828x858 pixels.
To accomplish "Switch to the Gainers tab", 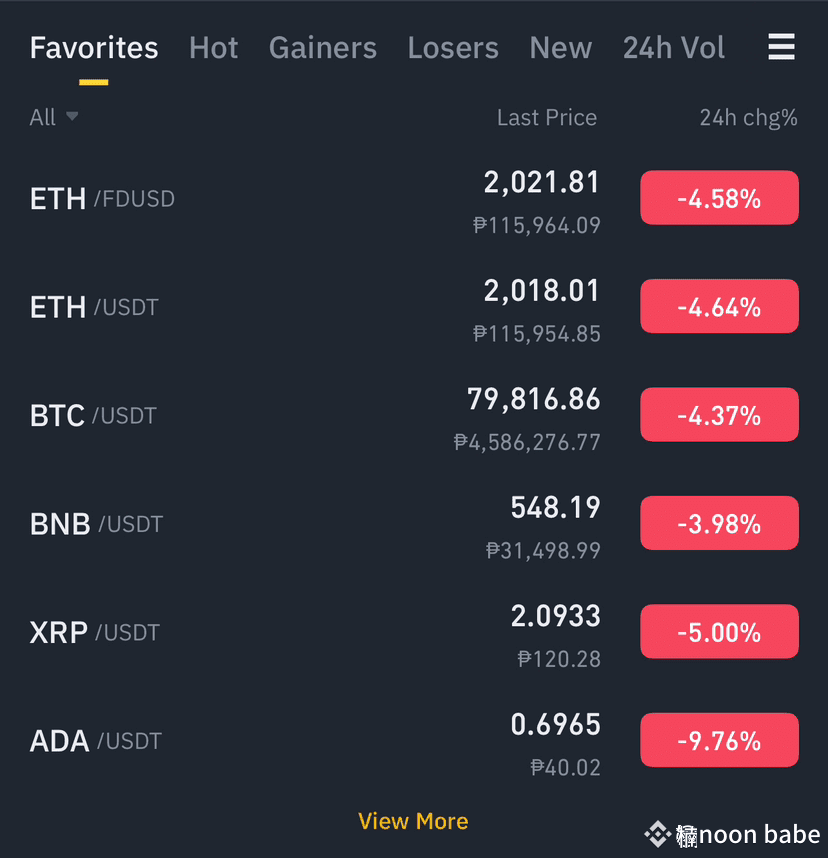I will point(323,48).
